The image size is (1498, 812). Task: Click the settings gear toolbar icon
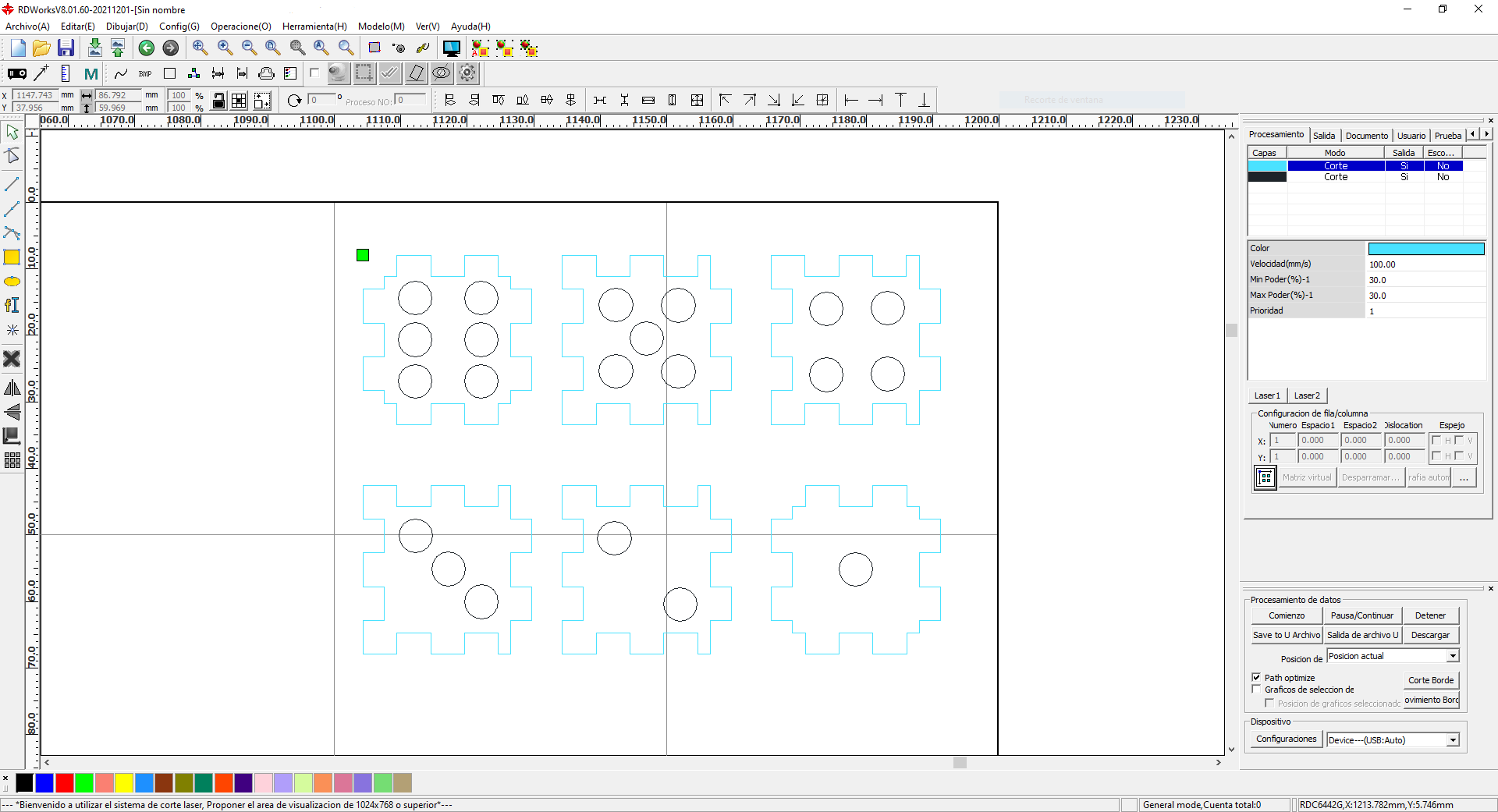coord(467,73)
